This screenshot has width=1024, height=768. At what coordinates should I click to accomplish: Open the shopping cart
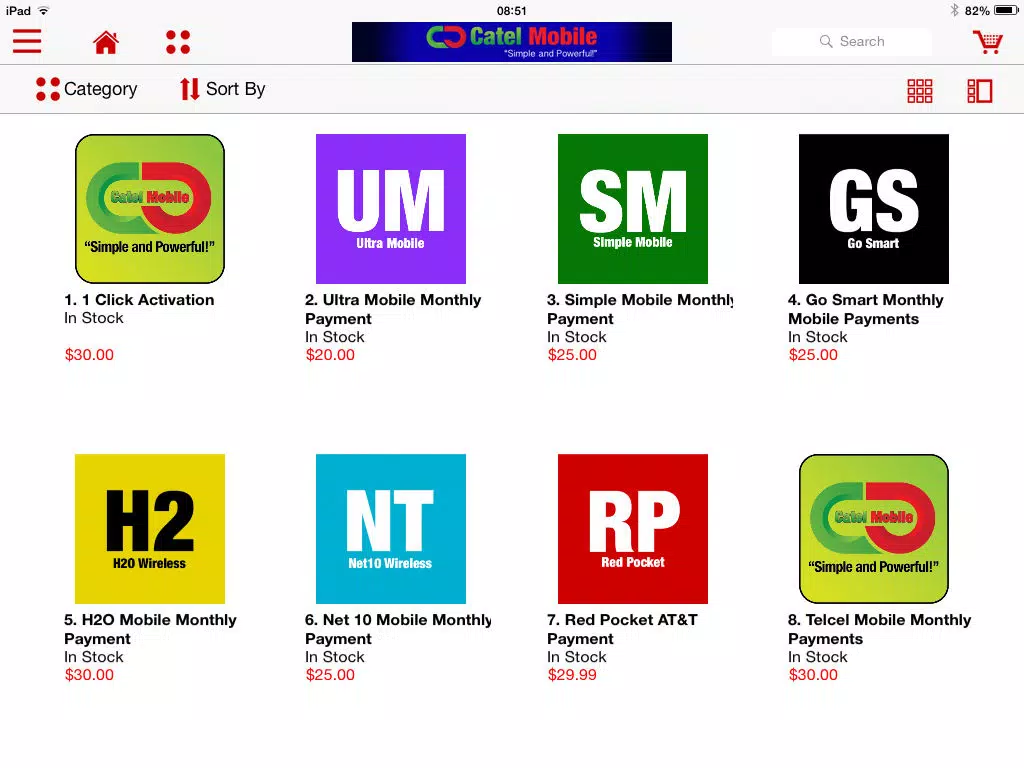tap(987, 42)
